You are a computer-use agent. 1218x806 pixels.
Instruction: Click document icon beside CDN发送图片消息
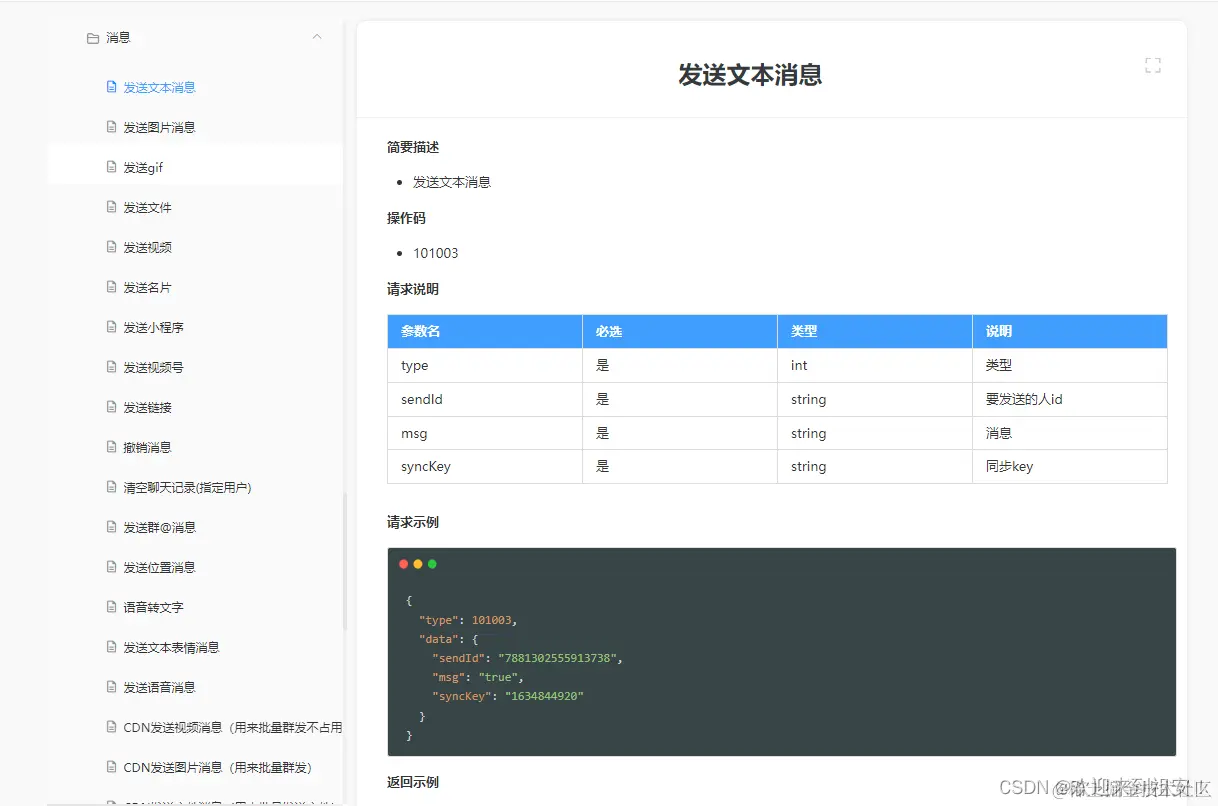(112, 767)
